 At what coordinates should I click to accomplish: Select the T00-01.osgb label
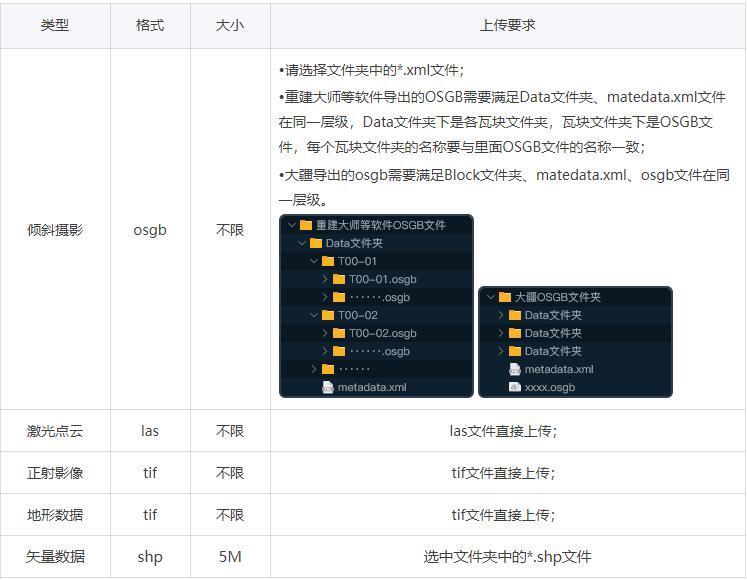coord(383,279)
